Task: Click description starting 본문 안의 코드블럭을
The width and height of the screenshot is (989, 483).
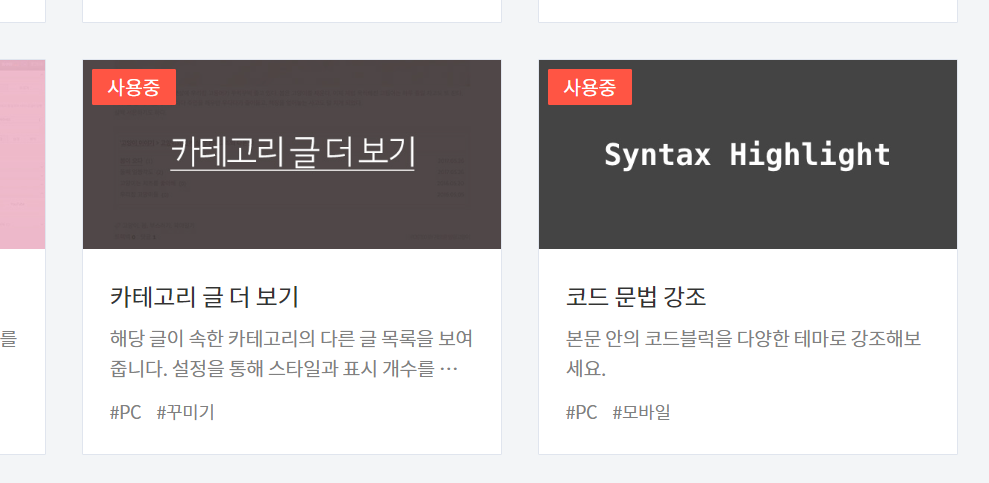Action: tap(744, 354)
